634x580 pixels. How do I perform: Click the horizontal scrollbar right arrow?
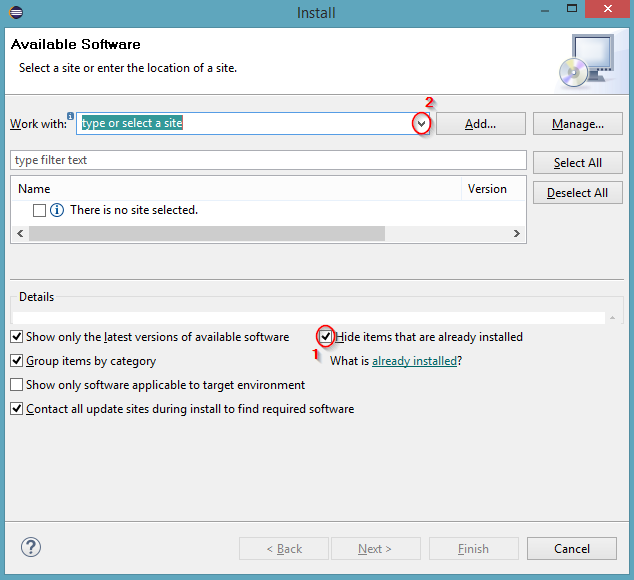[517, 233]
